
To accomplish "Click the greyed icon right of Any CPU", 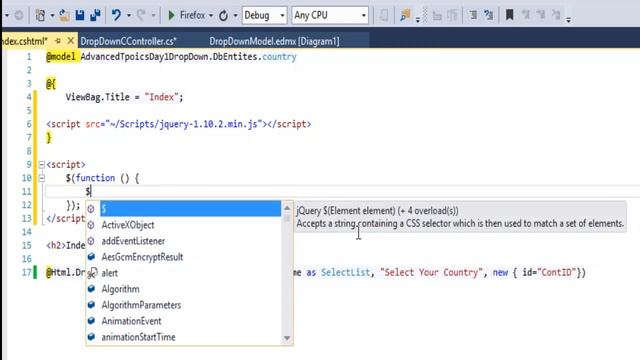I will click(x=384, y=16).
